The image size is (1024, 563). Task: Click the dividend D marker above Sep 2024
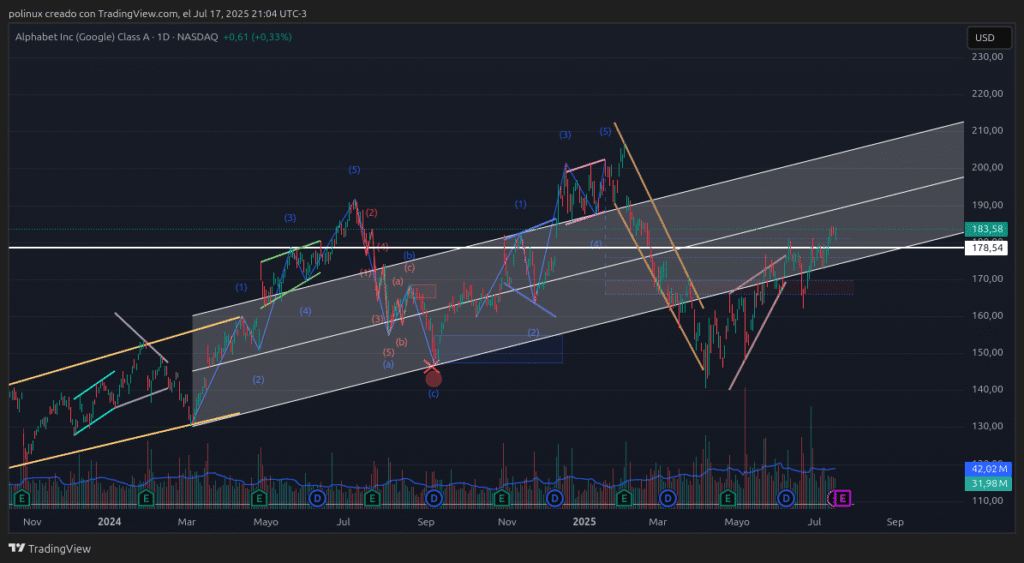click(434, 497)
